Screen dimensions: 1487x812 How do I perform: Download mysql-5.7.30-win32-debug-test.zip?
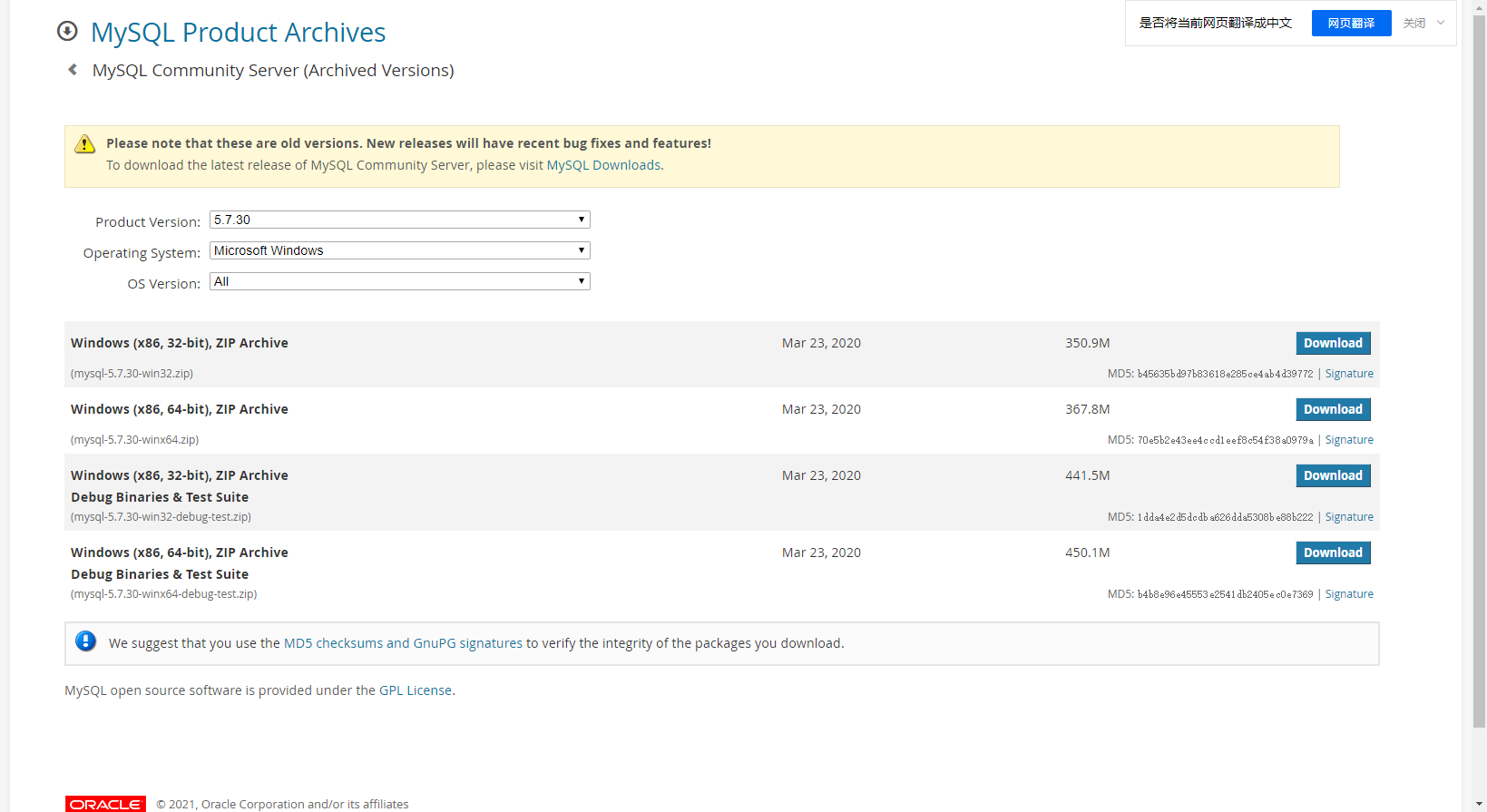click(x=1333, y=475)
